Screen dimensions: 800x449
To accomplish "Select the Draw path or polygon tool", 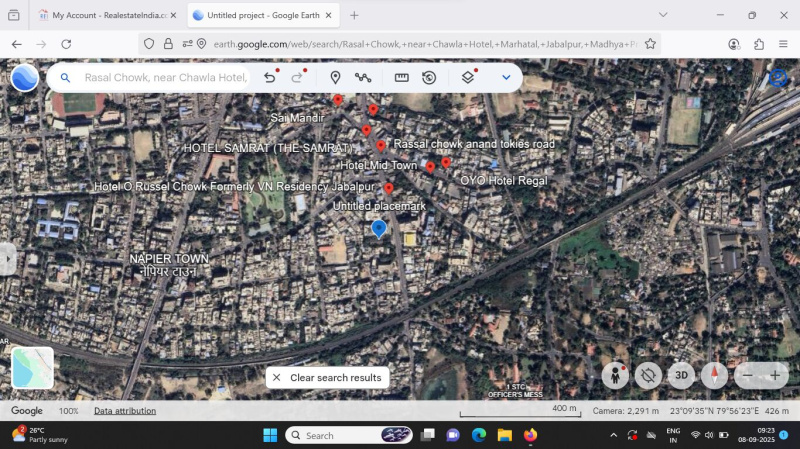I will point(363,78).
